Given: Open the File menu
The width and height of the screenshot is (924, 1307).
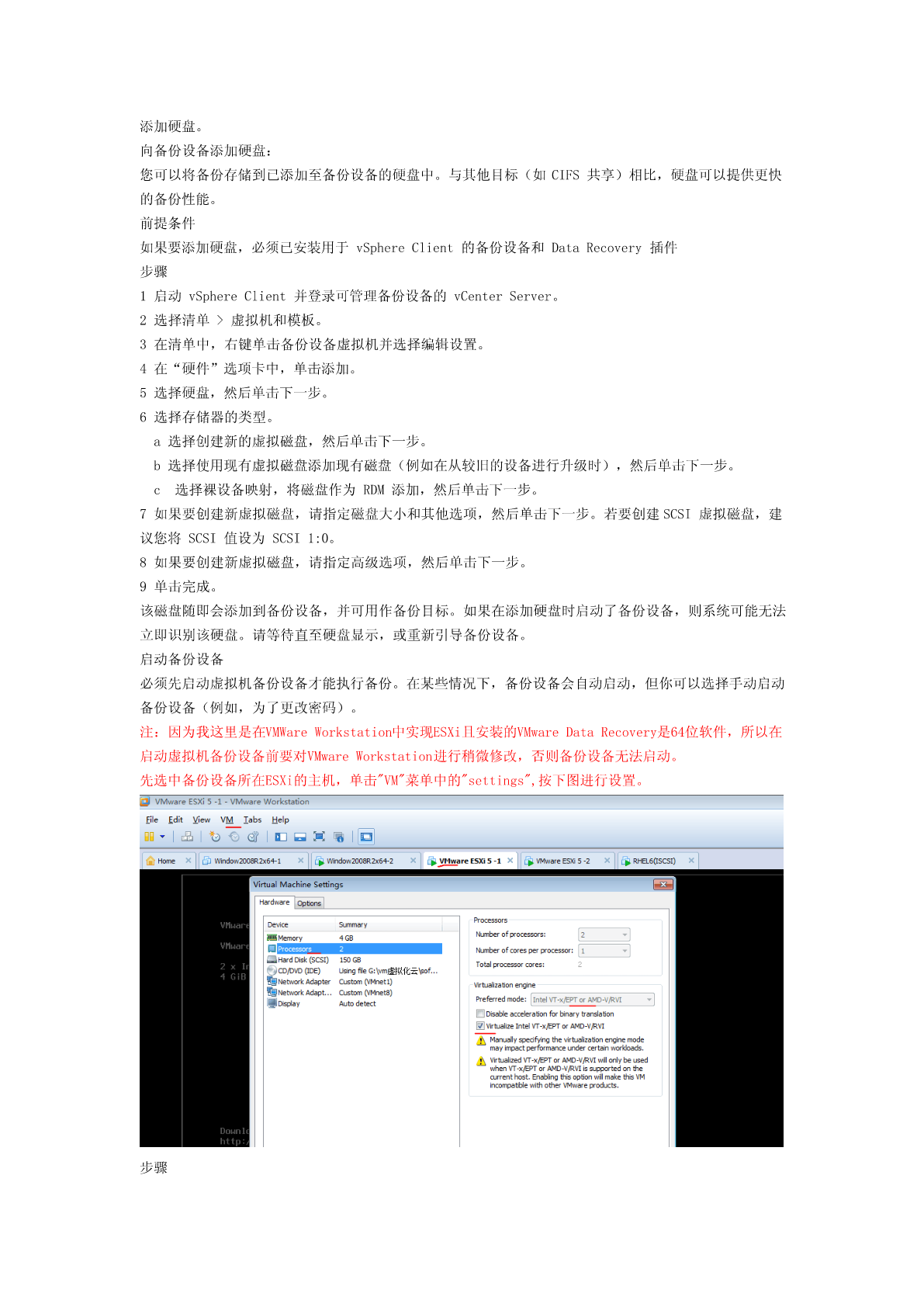Looking at the screenshot, I should (x=152, y=820).
